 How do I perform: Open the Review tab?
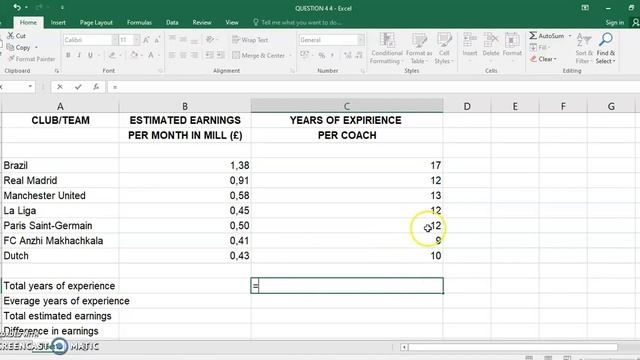pos(202,22)
